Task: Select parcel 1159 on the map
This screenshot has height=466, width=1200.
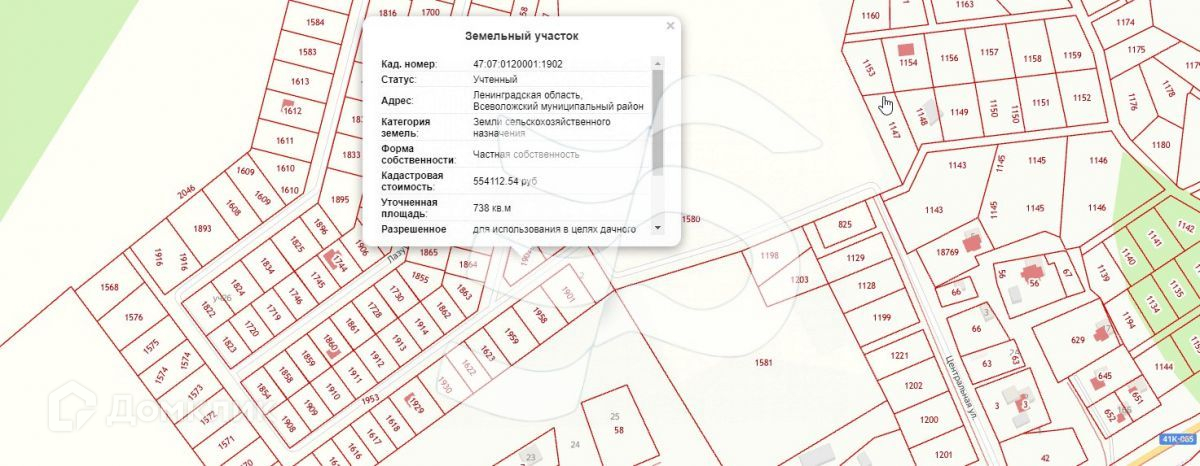Action: pyautogui.click(x=1073, y=55)
